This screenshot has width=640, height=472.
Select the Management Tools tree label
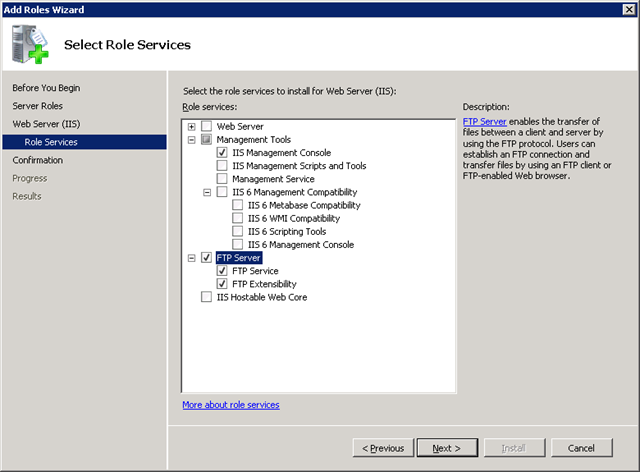[x=253, y=139]
